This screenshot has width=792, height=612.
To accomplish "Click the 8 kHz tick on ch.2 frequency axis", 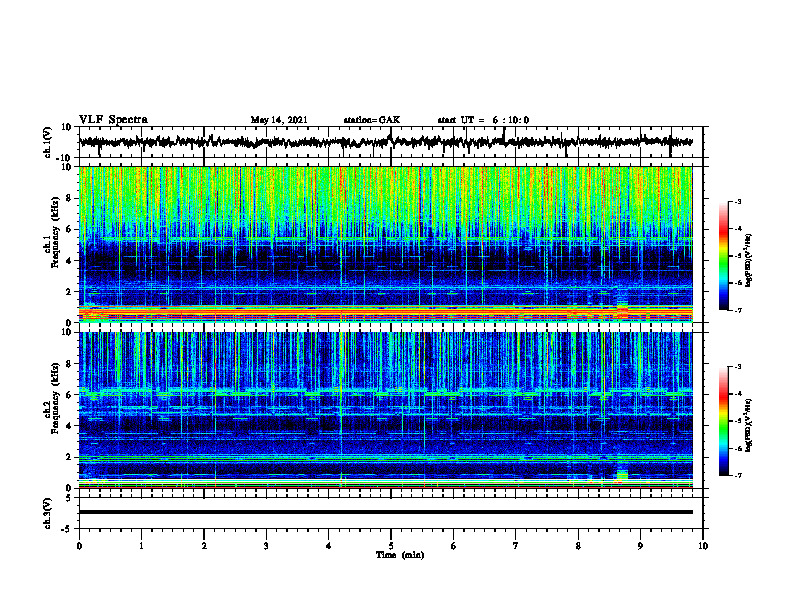I will coord(70,364).
